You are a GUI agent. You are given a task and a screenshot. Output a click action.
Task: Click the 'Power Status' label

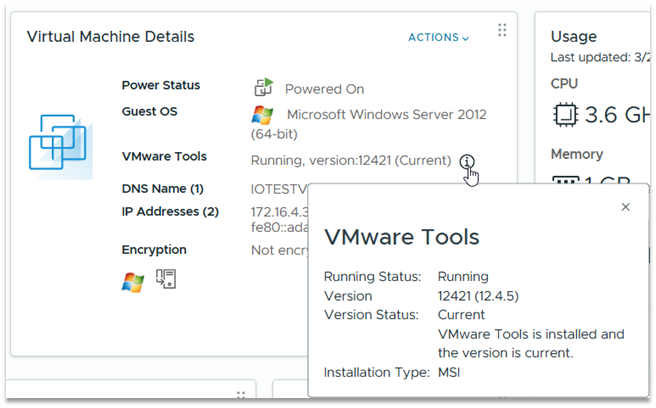click(161, 85)
